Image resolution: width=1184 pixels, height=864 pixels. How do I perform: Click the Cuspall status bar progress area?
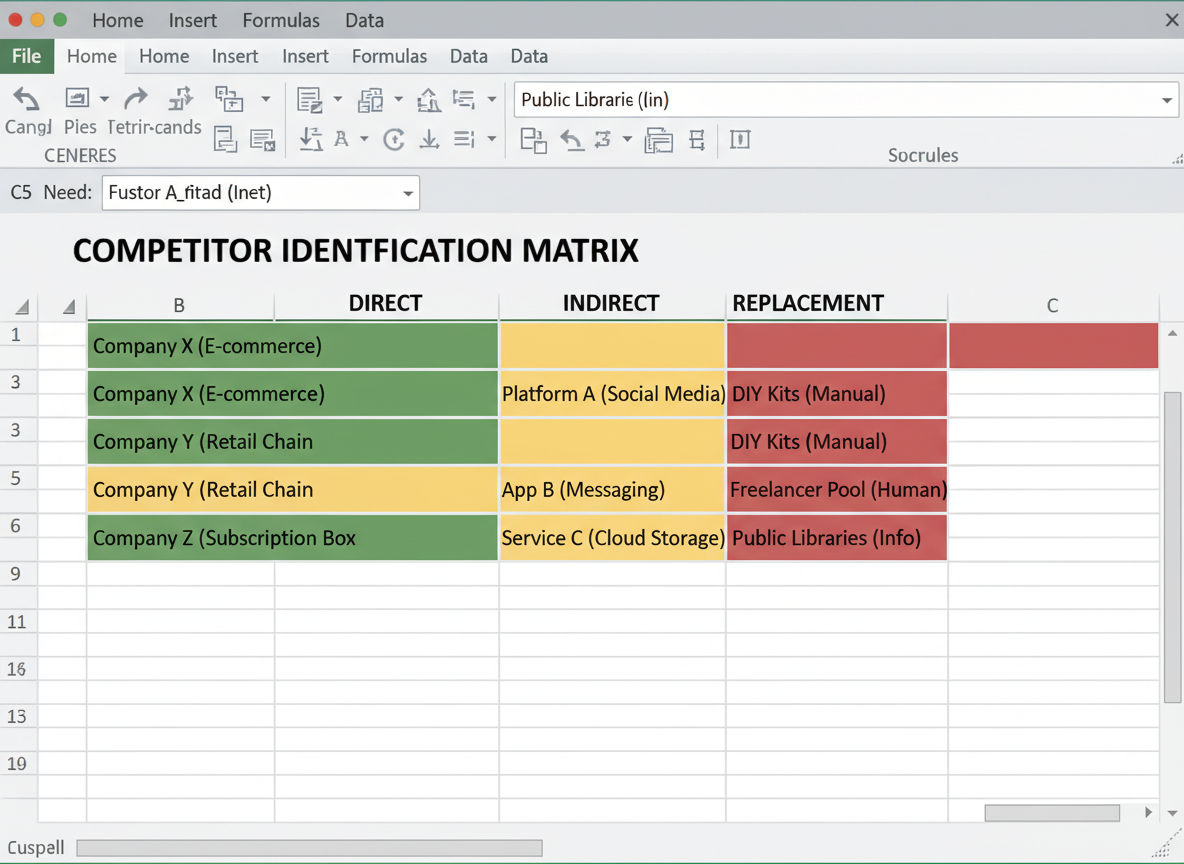pos(310,848)
